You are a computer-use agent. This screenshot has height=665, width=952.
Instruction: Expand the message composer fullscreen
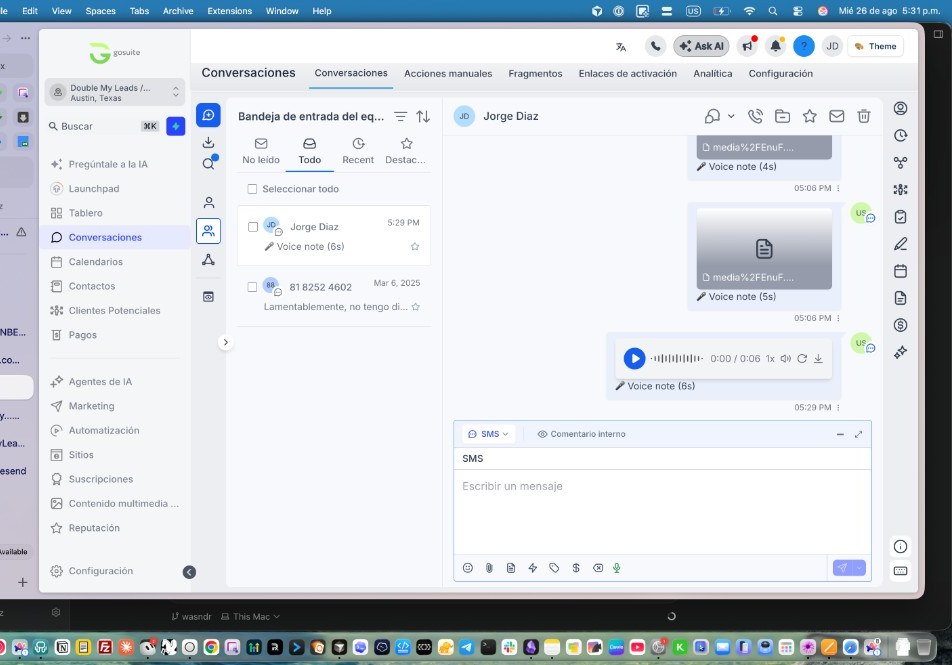pyautogui.click(x=858, y=434)
